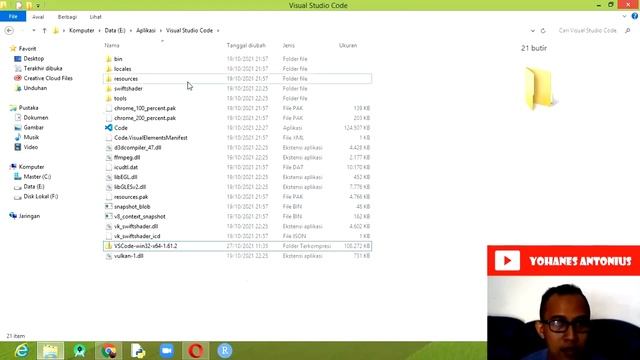Image resolution: width=640 pixels, height=360 pixels.
Task: Sort by the Jenis column header
Action: (x=289, y=45)
